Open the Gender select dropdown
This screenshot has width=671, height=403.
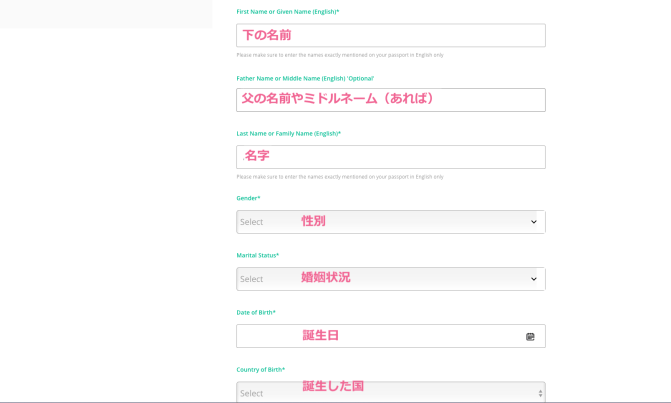(390, 222)
